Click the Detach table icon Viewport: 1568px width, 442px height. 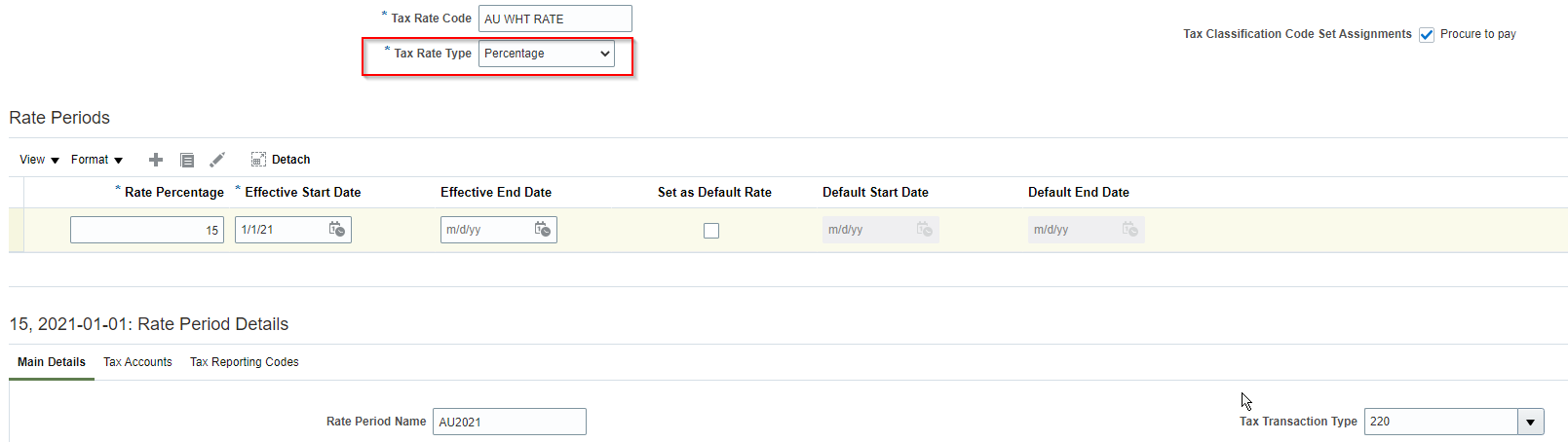point(258,160)
